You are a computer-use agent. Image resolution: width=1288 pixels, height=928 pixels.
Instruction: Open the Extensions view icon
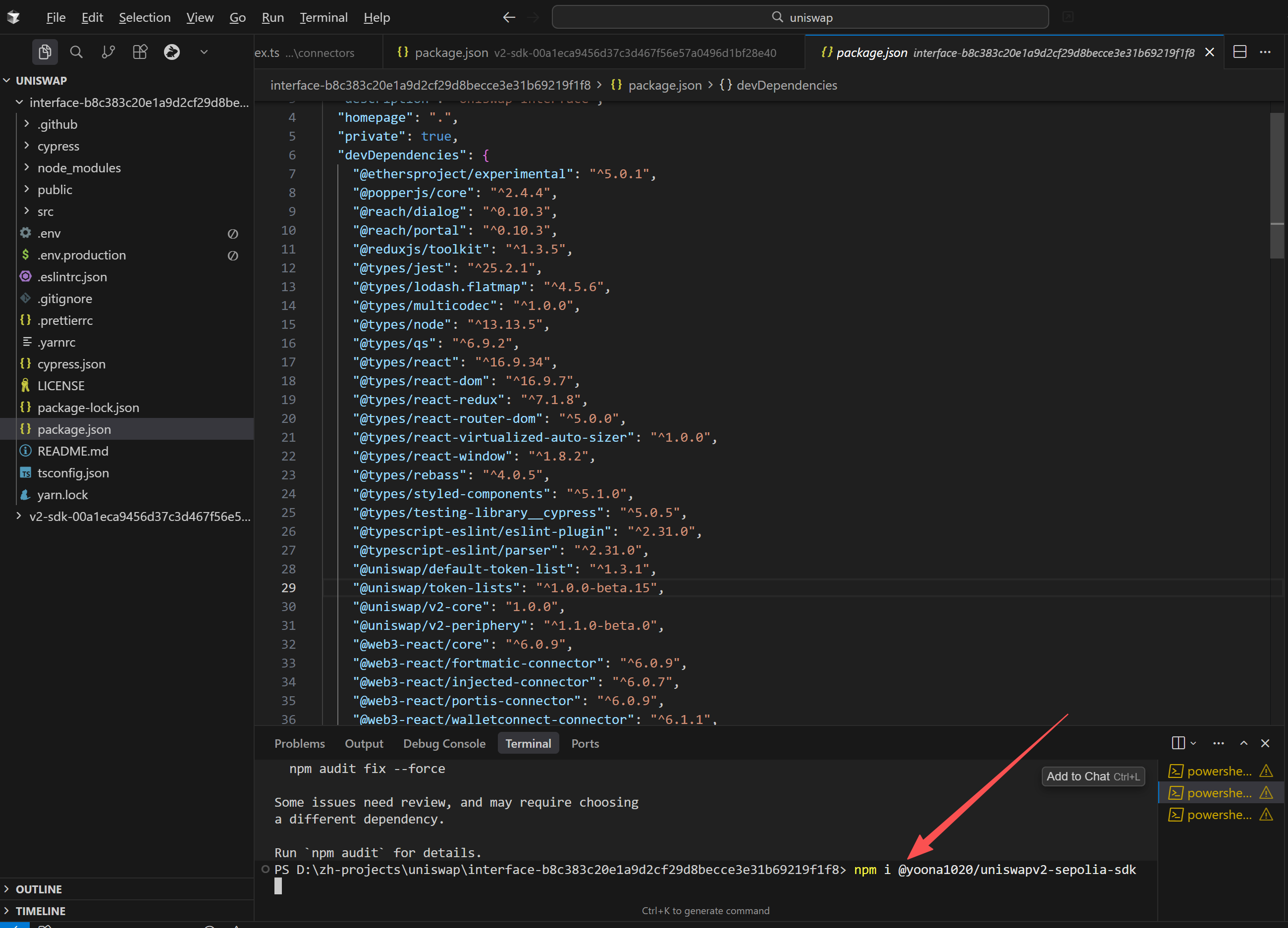click(x=140, y=52)
